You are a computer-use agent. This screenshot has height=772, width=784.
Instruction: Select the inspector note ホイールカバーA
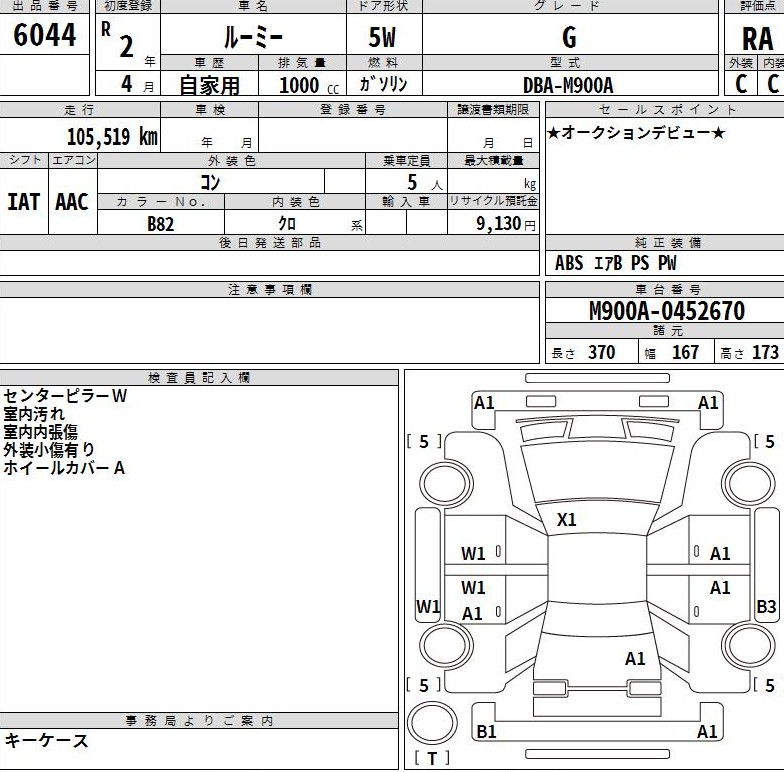coord(64,468)
